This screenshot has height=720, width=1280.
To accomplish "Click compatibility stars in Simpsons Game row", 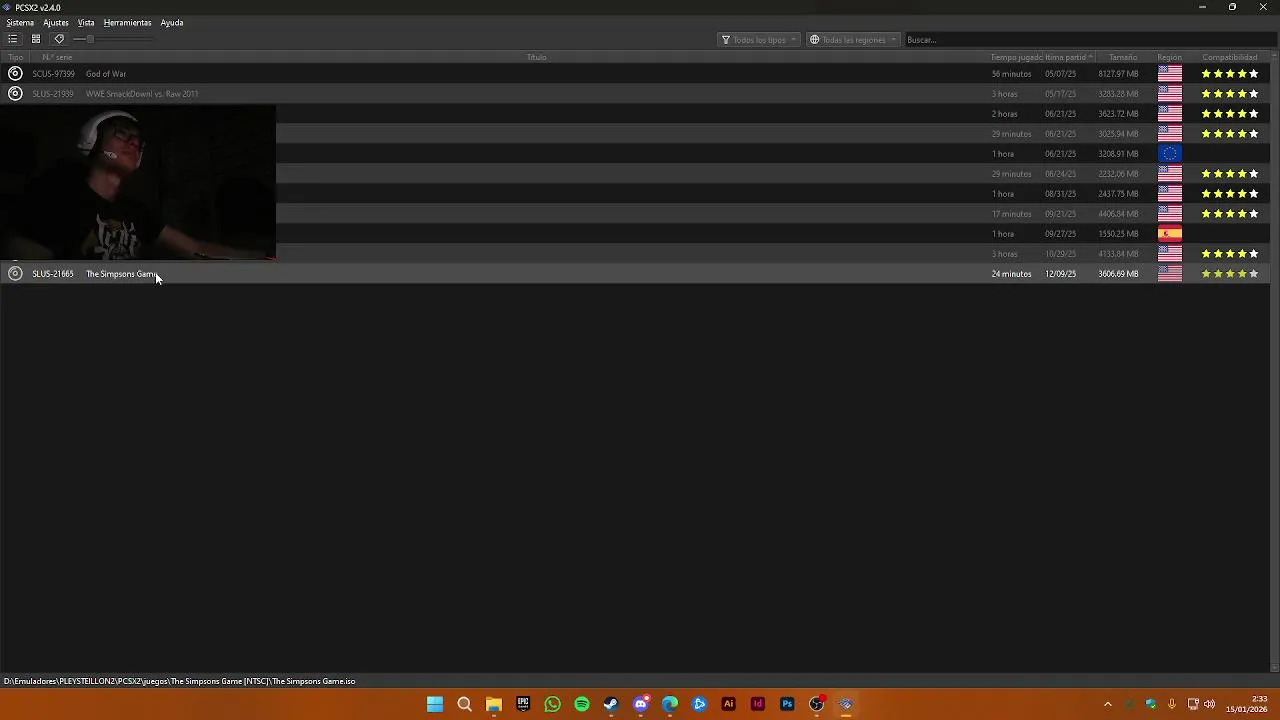I will [x=1230, y=274].
